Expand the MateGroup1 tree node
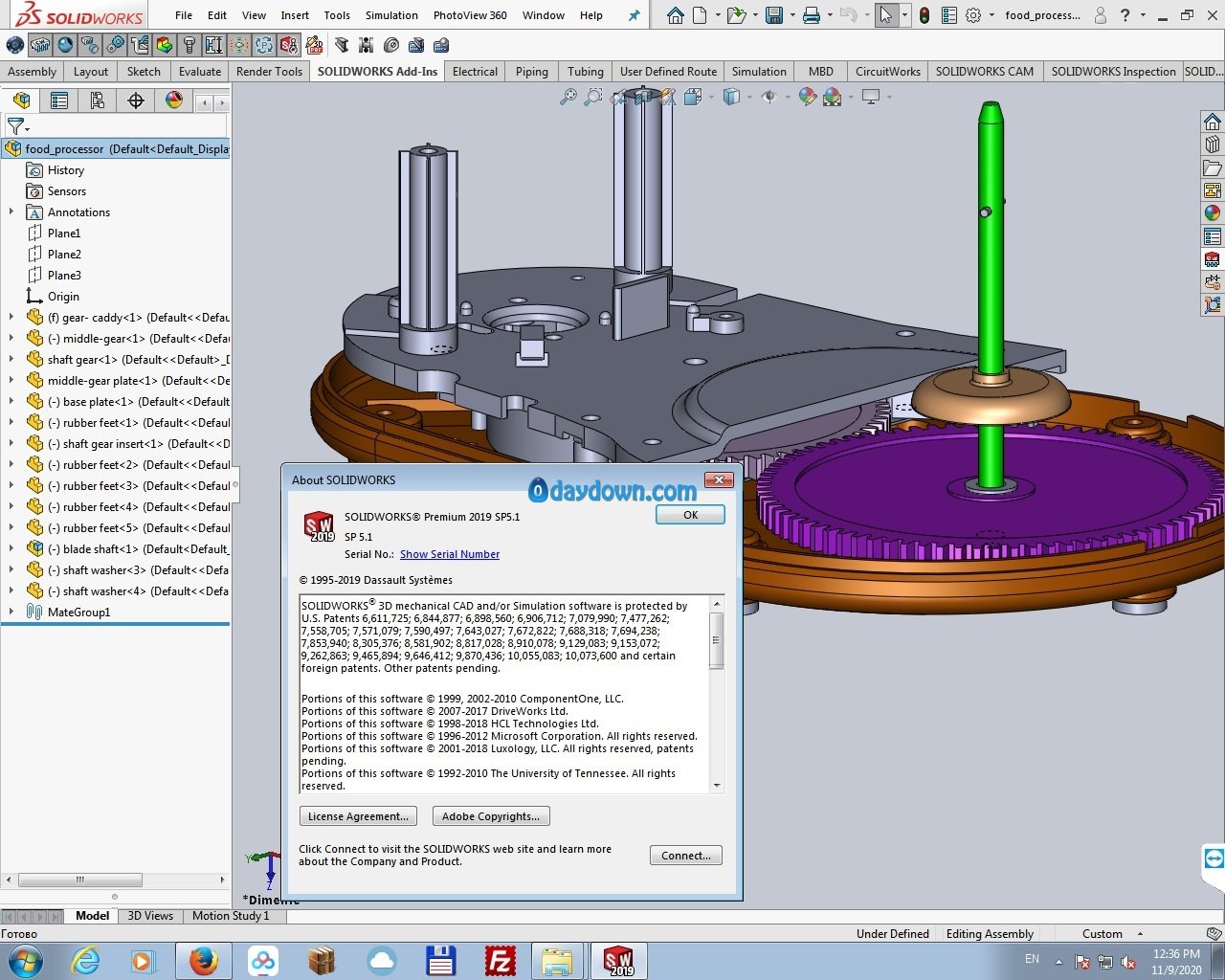The width and height of the screenshot is (1225, 980). pyautogui.click(x=11, y=612)
